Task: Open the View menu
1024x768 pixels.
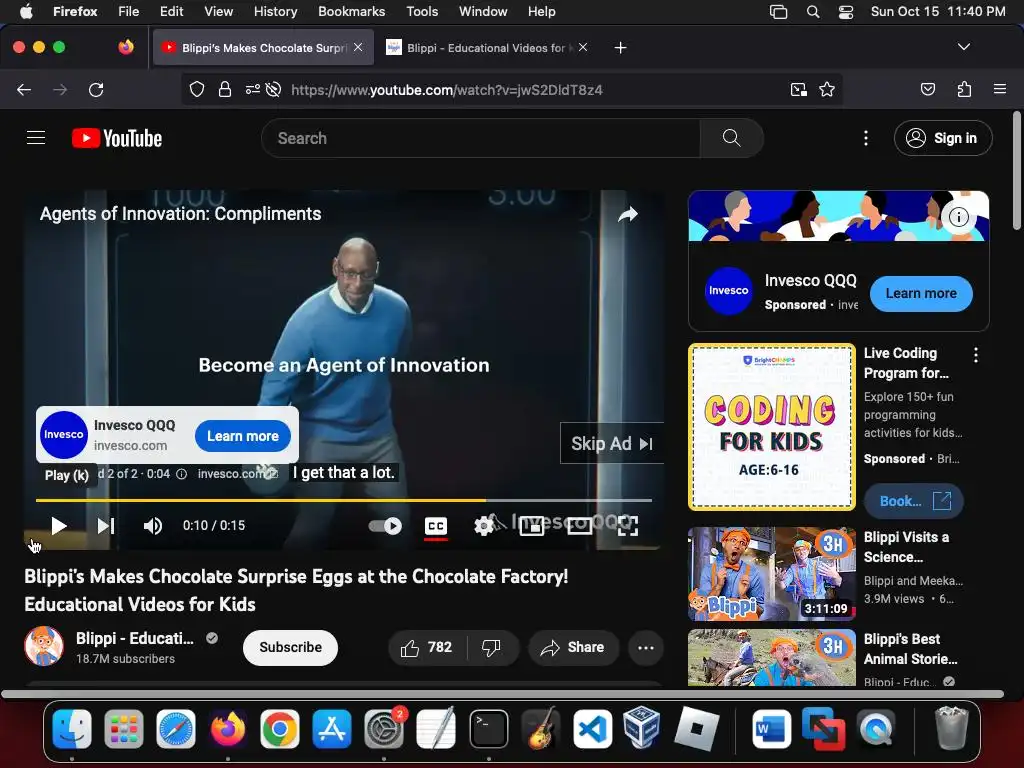Action: 218,11
